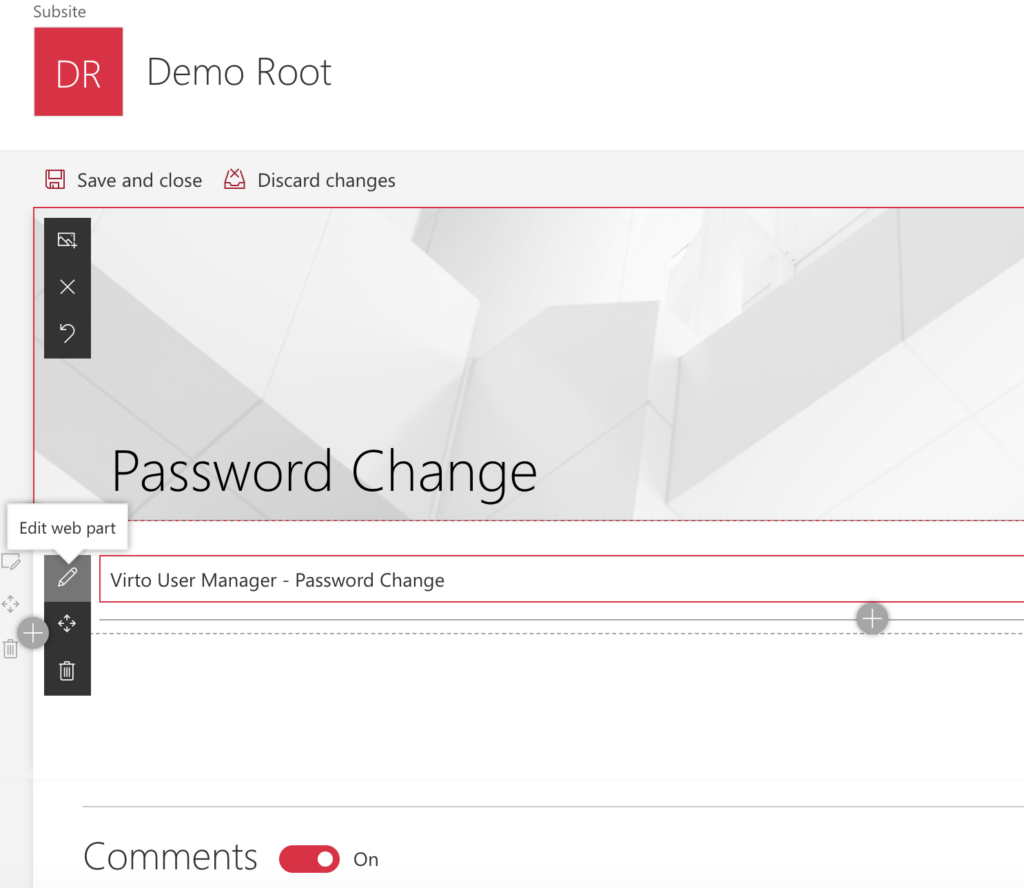The width and height of the screenshot is (1024, 888).
Task: Click the faint Edit section icon at left edge
Action: pyautogui.click(x=11, y=561)
